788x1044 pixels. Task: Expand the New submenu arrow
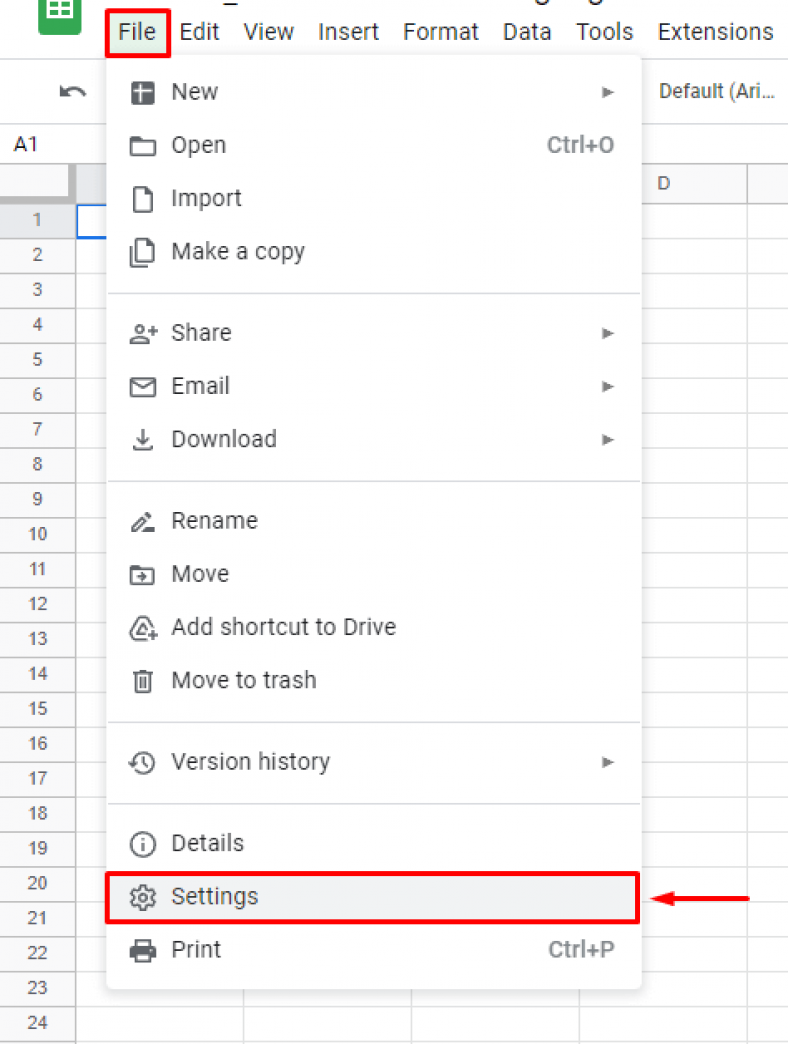608,91
